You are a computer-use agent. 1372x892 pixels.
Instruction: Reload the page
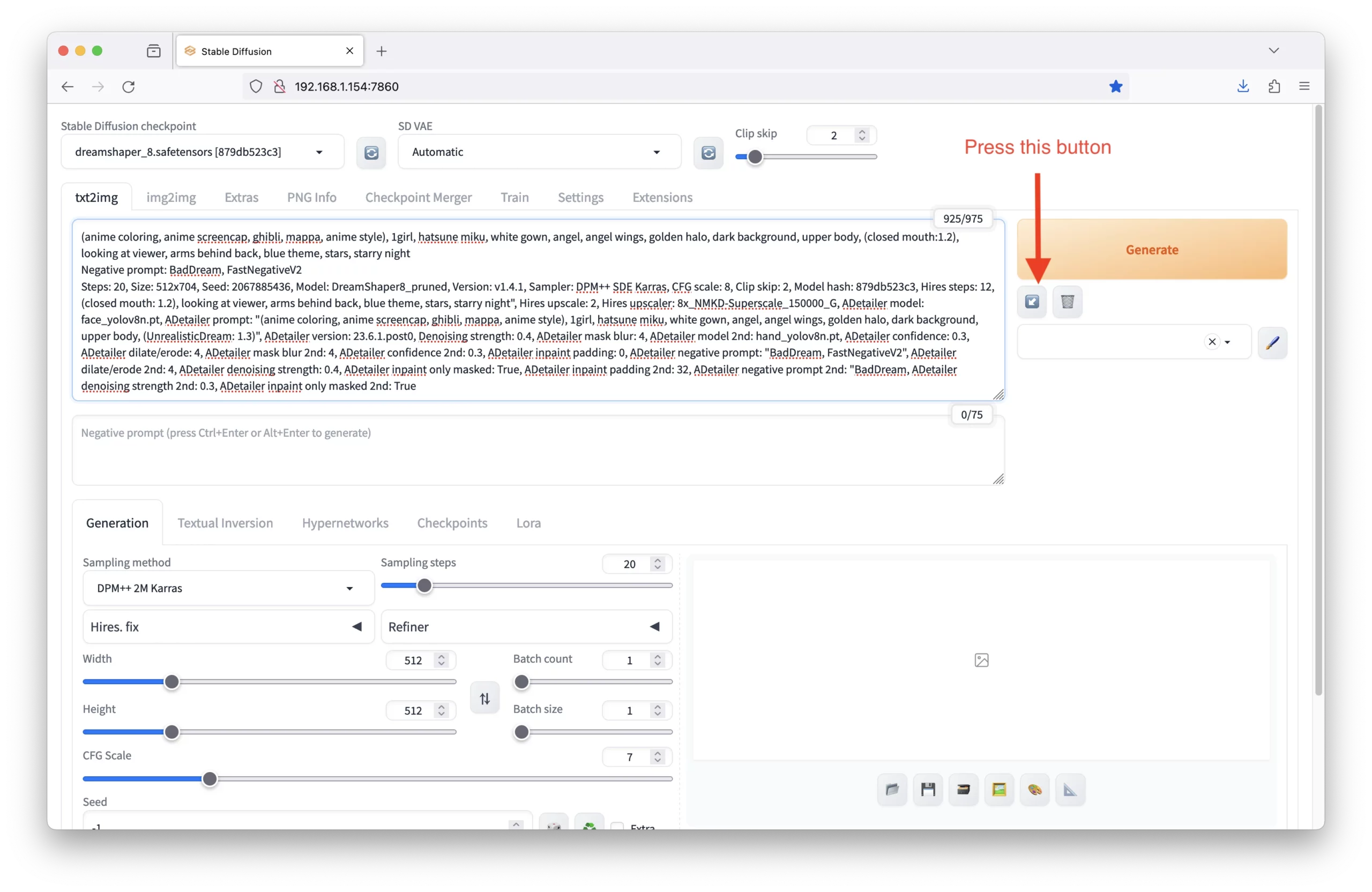pos(129,86)
